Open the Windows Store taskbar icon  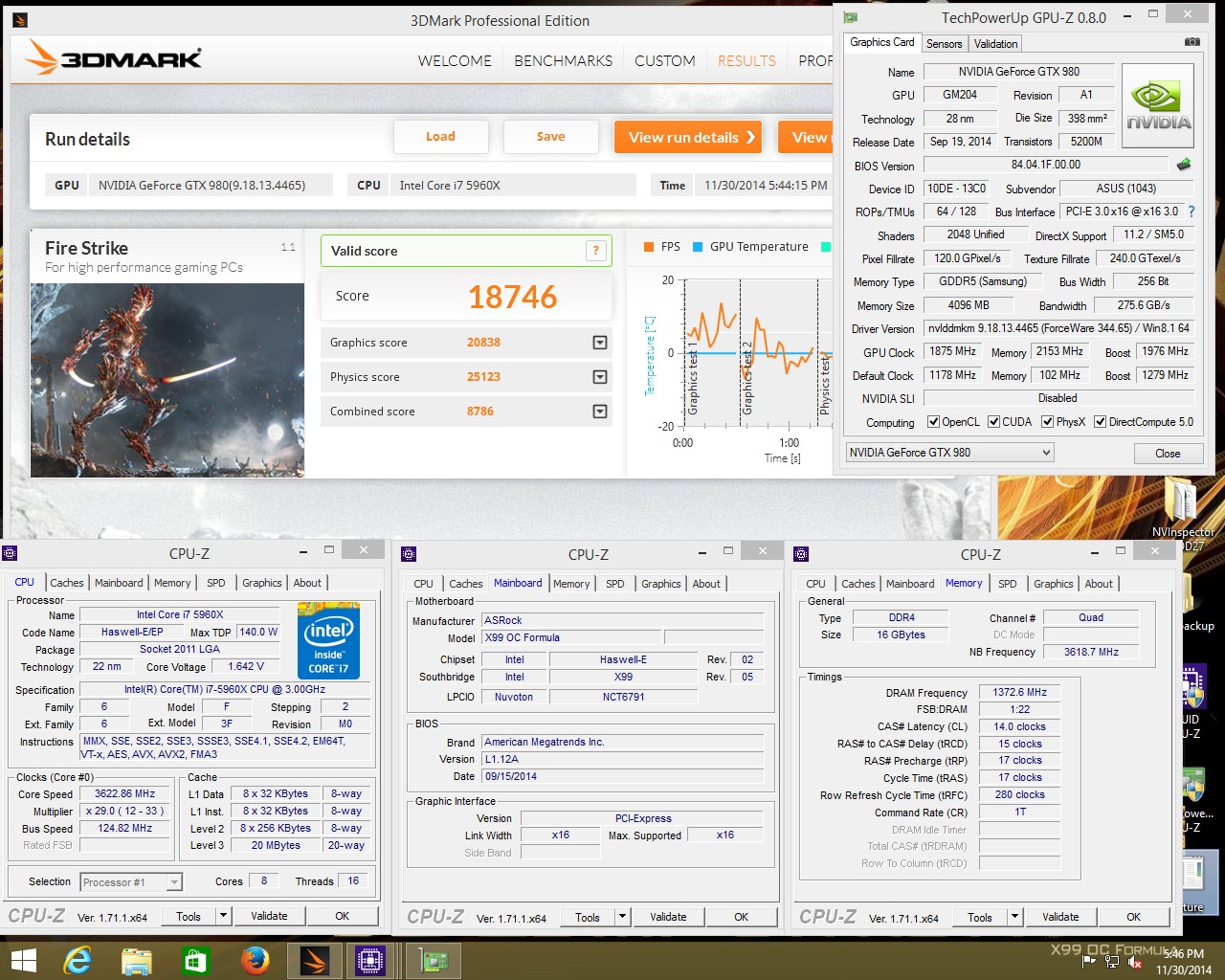point(195,960)
